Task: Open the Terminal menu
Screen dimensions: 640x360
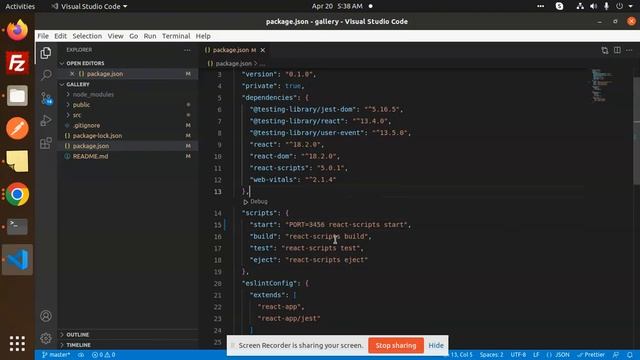Action: click(x=176, y=36)
